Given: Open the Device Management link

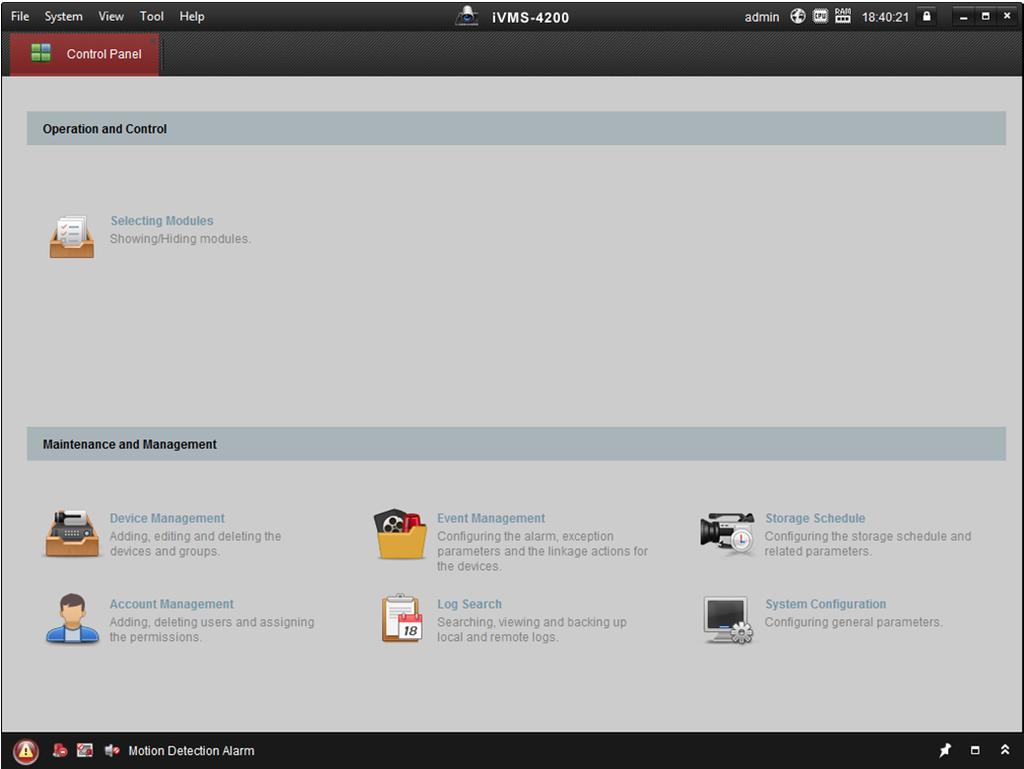Looking at the screenshot, I should coord(167,518).
